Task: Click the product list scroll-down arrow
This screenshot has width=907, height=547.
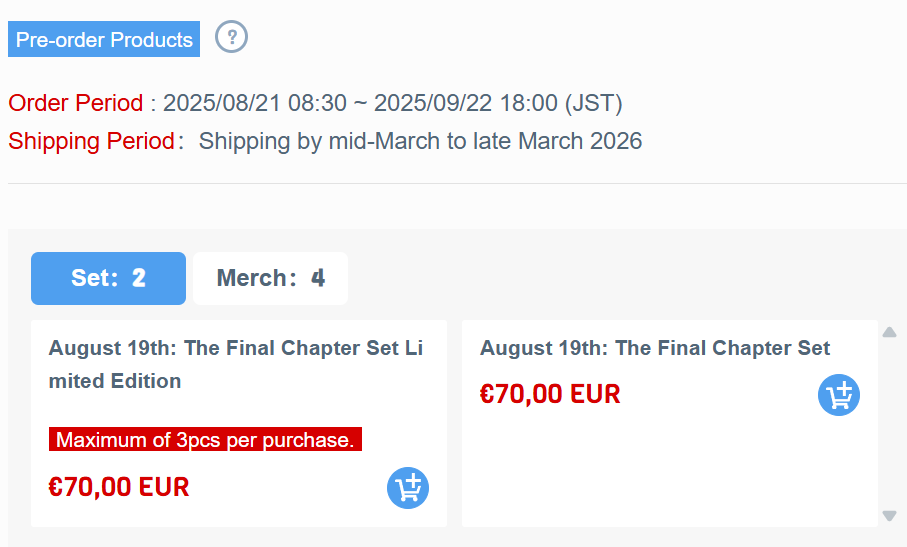Action: coord(890,515)
